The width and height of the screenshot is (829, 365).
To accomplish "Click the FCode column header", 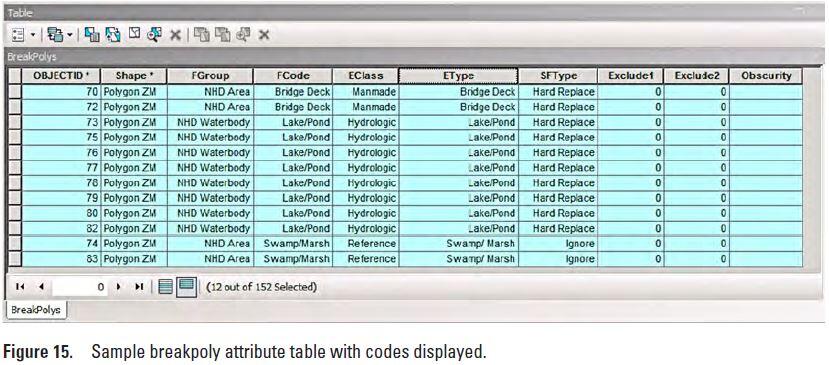I will pyautogui.click(x=293, y=76).
